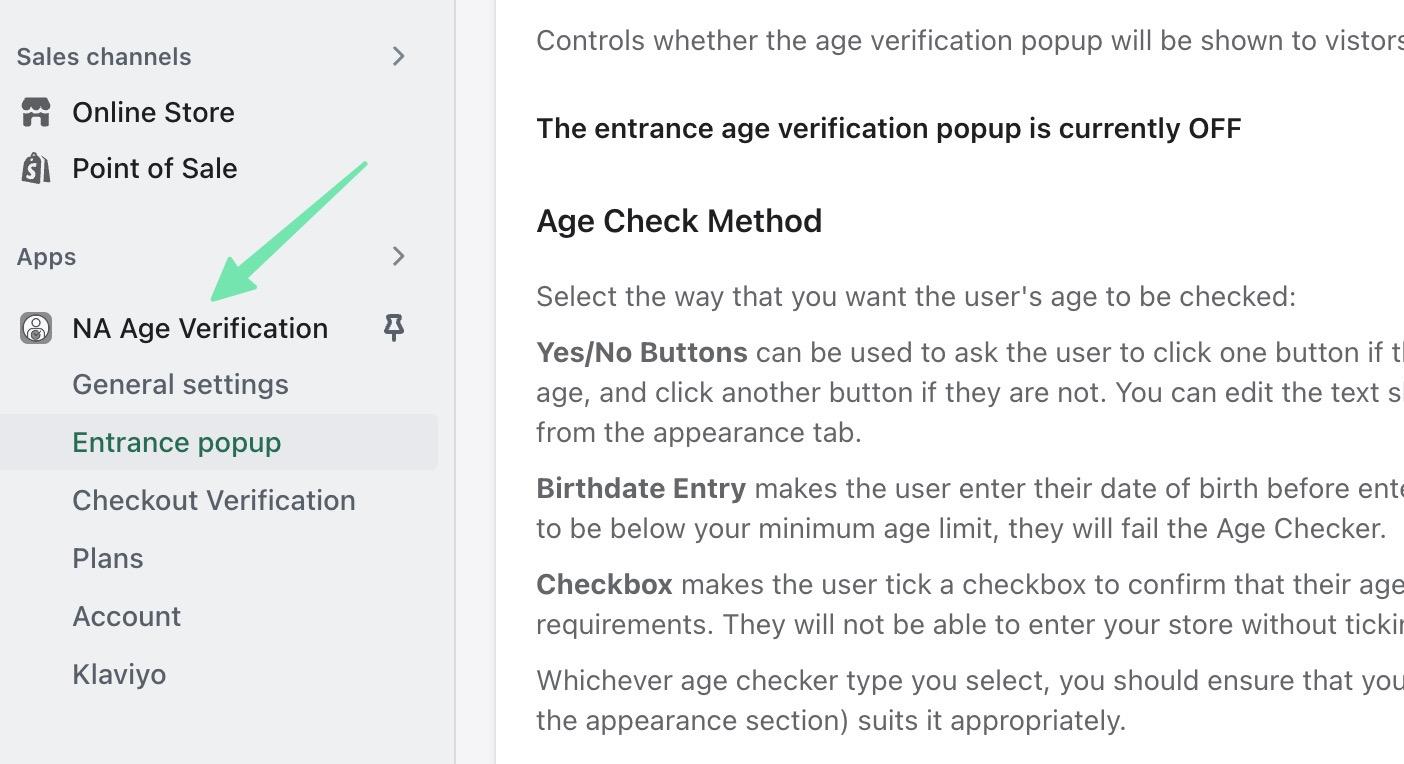Open General settings for NA Age Verification

click(180, 384)
